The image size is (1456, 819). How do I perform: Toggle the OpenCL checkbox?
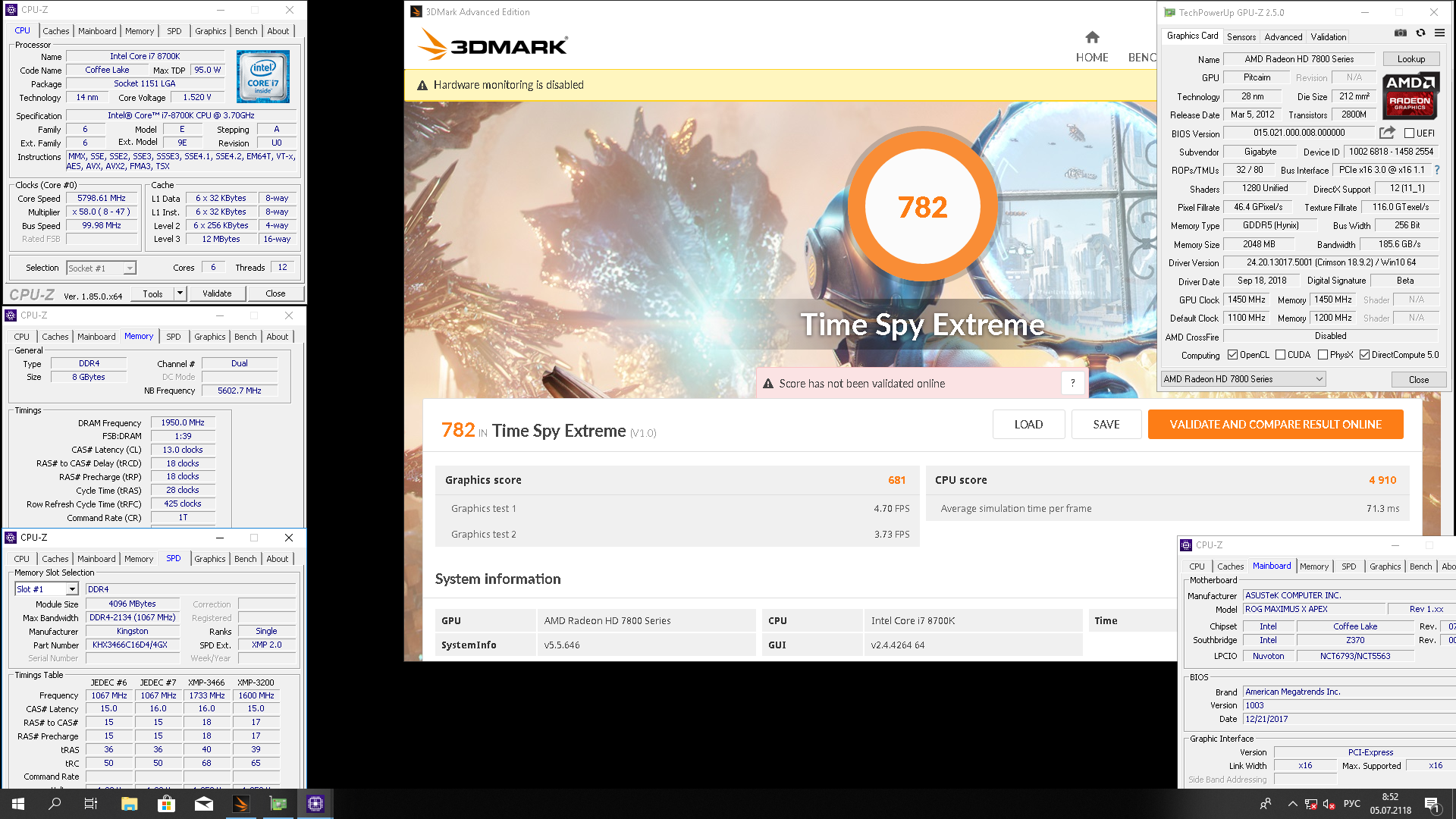[x=1232, y=355]
